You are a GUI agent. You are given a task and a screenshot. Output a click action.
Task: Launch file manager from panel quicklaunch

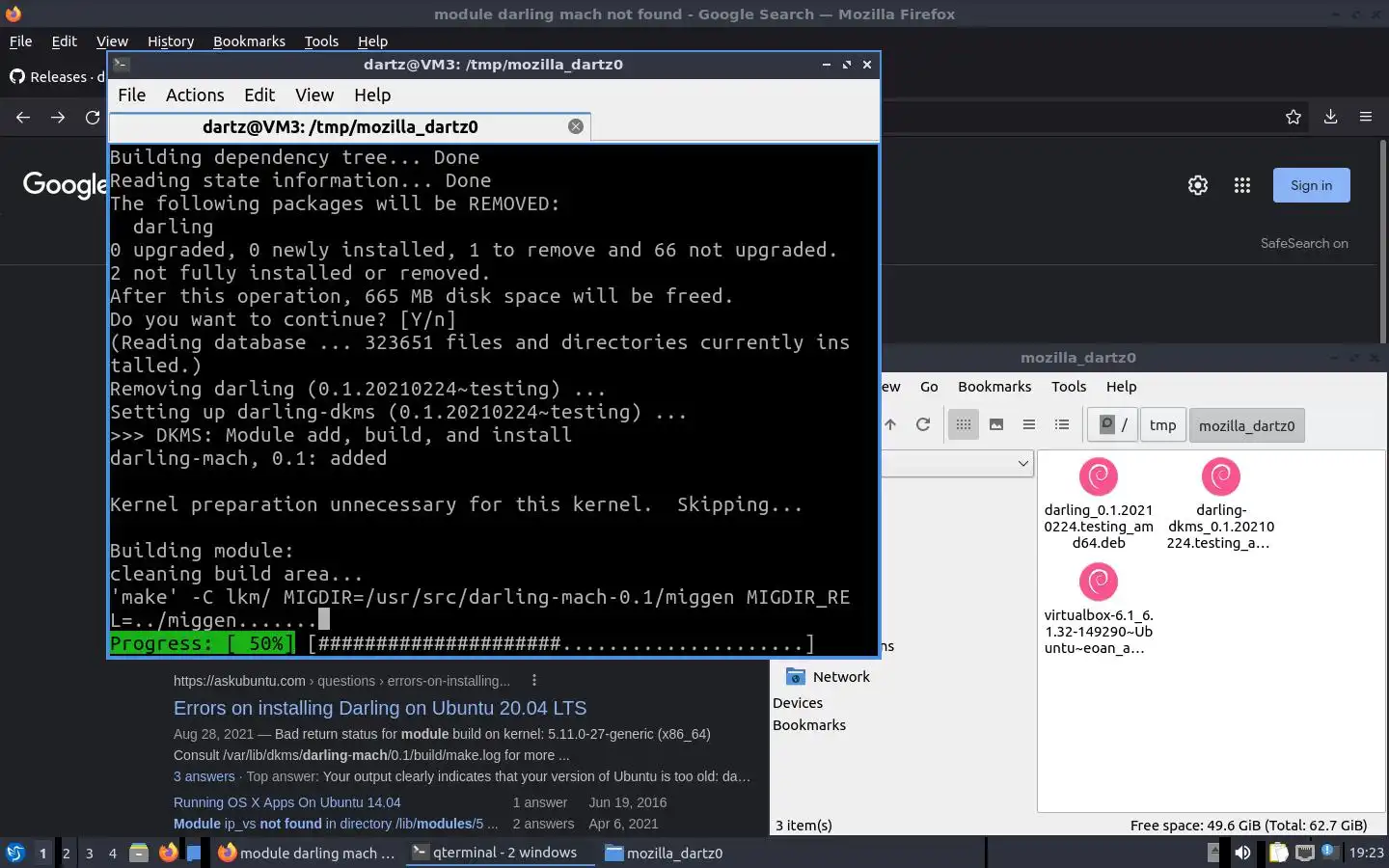click(139, 853)
